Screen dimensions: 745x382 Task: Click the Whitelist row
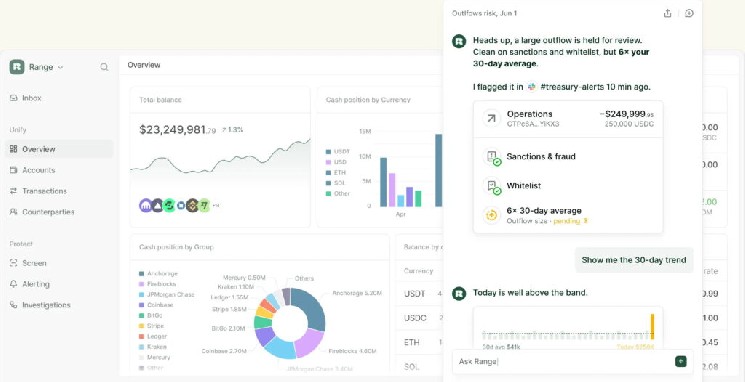(x=568, y=186)
